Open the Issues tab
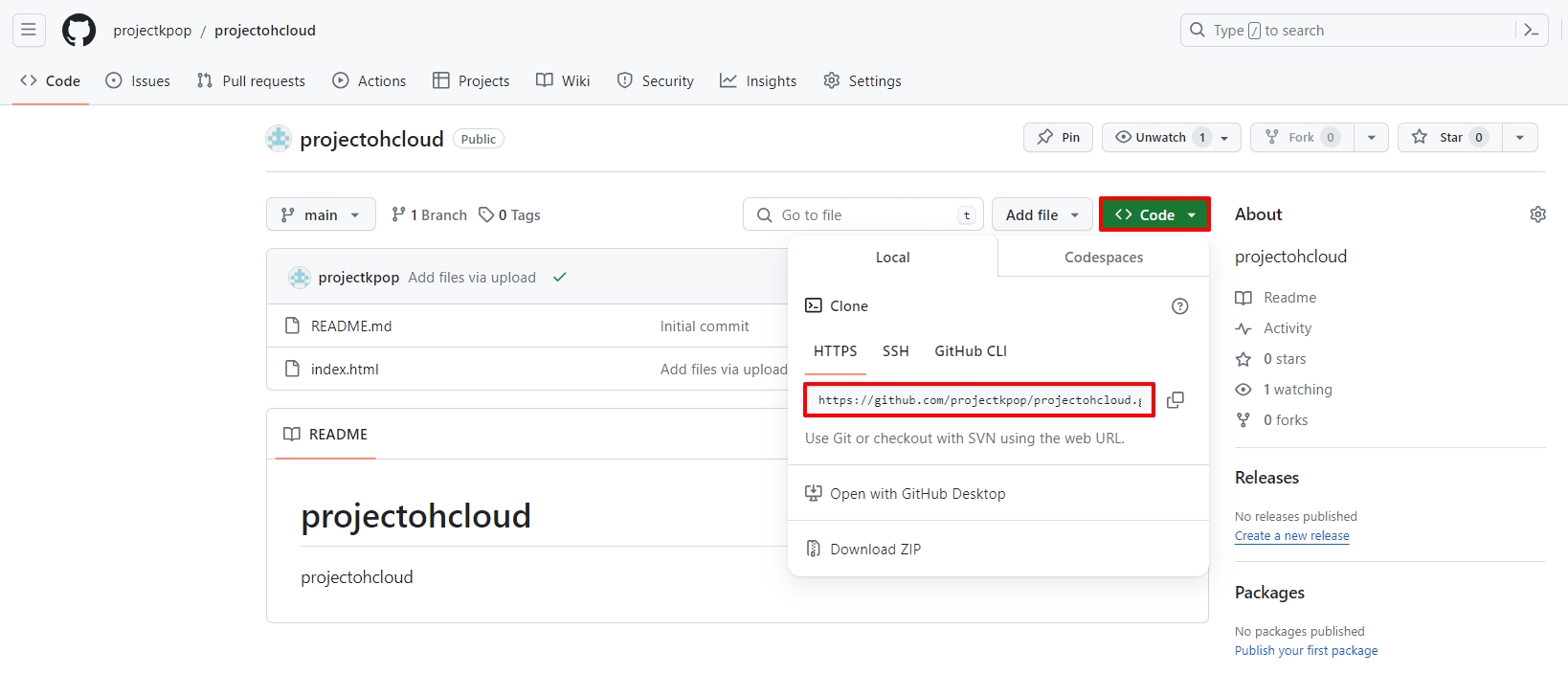The width and height of the screenshot is (1568, 674). pyautogui.click(x=138, y=81)
